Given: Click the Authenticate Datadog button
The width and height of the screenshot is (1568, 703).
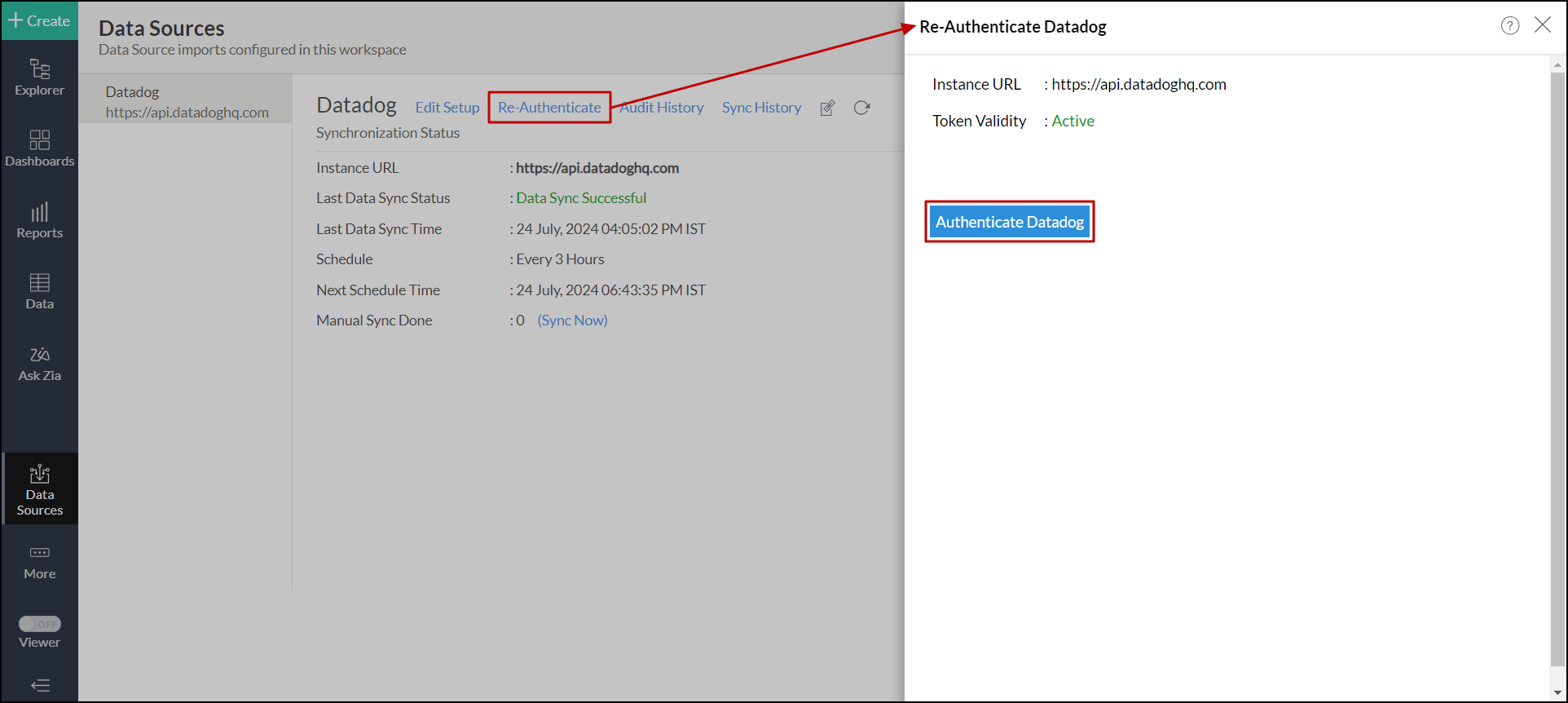Looking at the screenshot, I should pos(1009,222).
